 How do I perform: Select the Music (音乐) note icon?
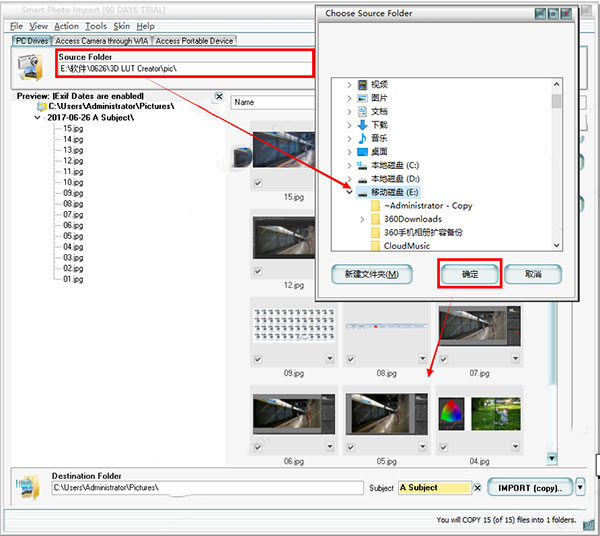click(362, 138)
